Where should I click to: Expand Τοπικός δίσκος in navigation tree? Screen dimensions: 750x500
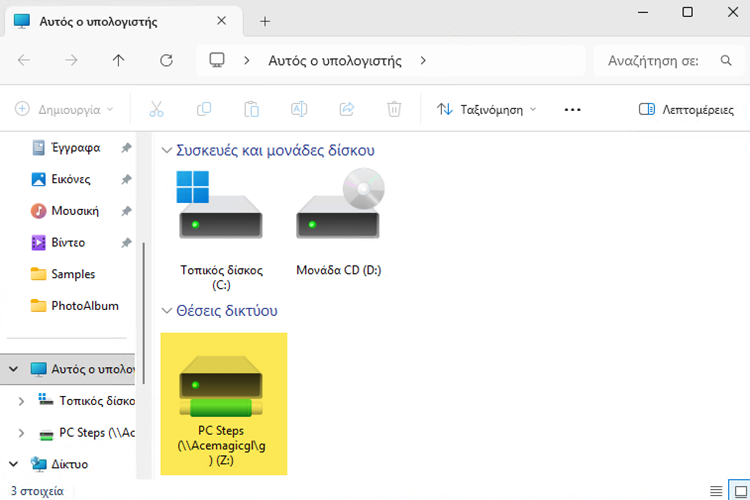coord(22,401)
